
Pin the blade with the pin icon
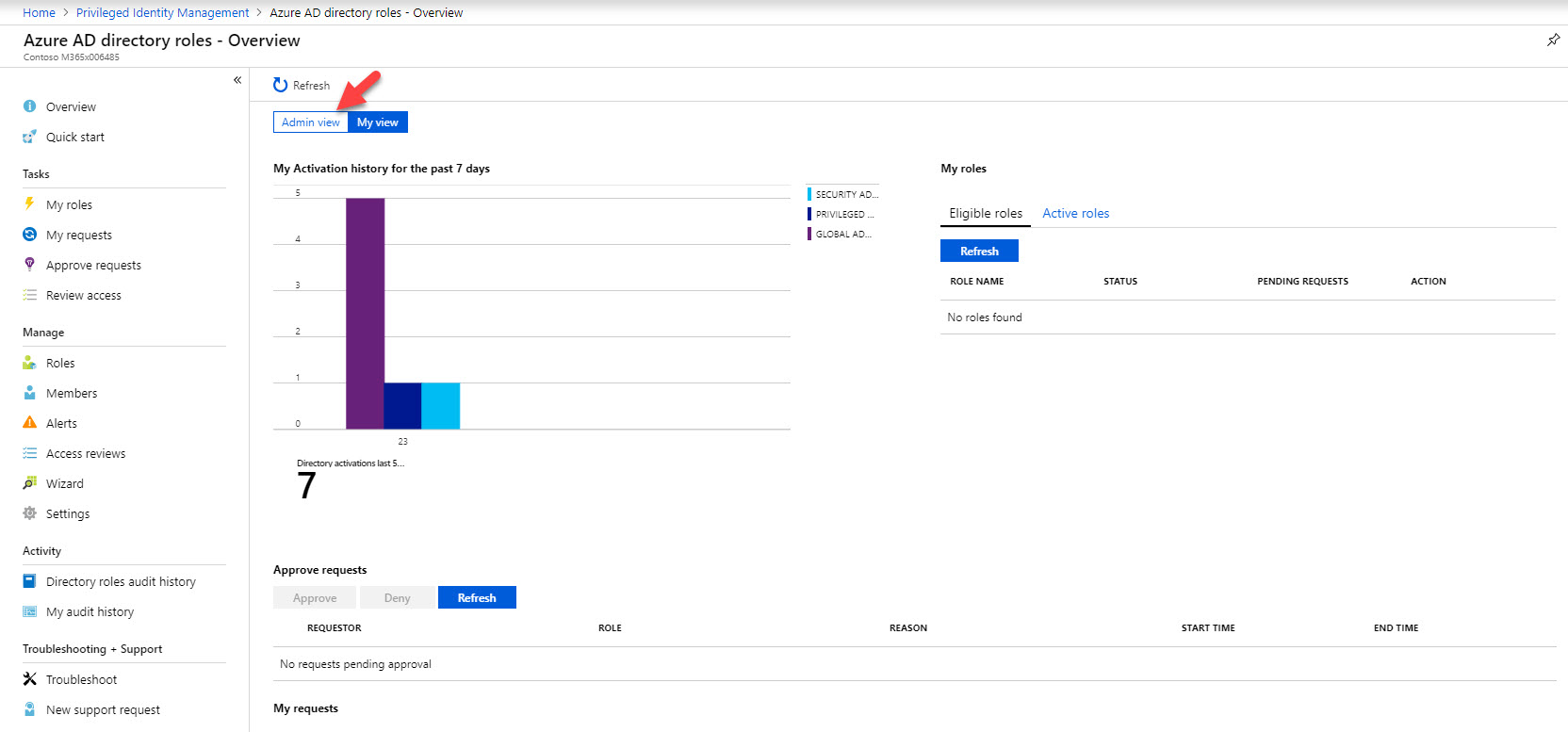pos(1553,40)
